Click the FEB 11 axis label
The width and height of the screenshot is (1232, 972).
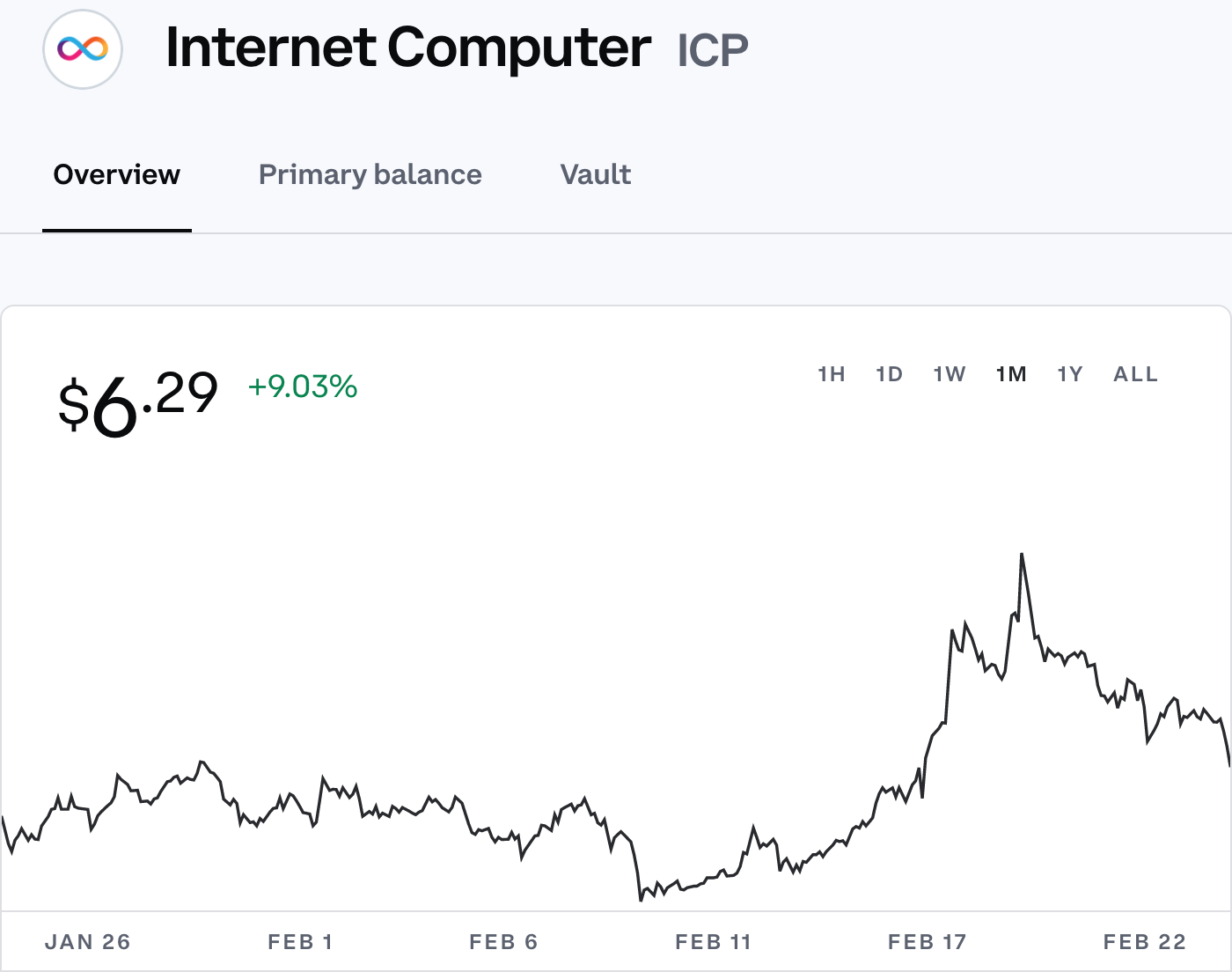(x=714, y=942)
